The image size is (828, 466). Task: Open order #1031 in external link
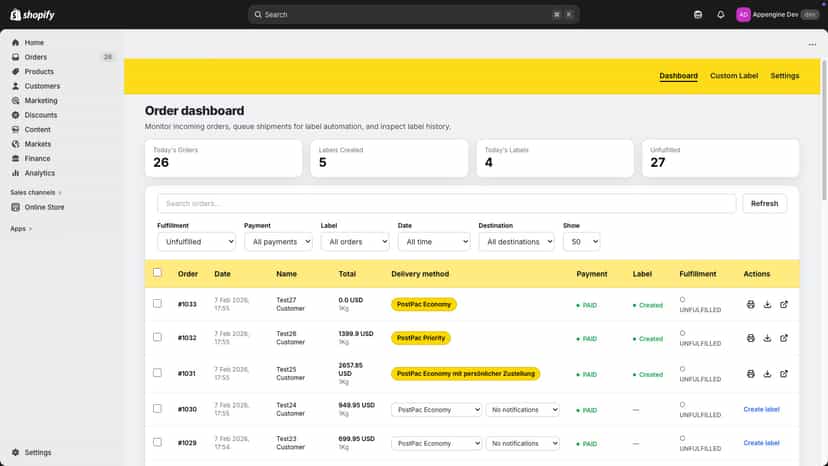pos(784,374)
